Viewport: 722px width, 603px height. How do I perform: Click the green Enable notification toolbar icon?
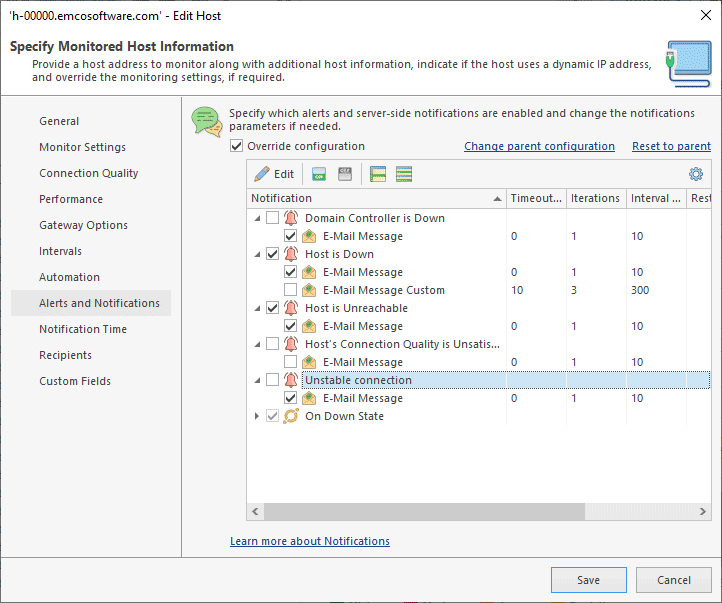click(319, 174)
